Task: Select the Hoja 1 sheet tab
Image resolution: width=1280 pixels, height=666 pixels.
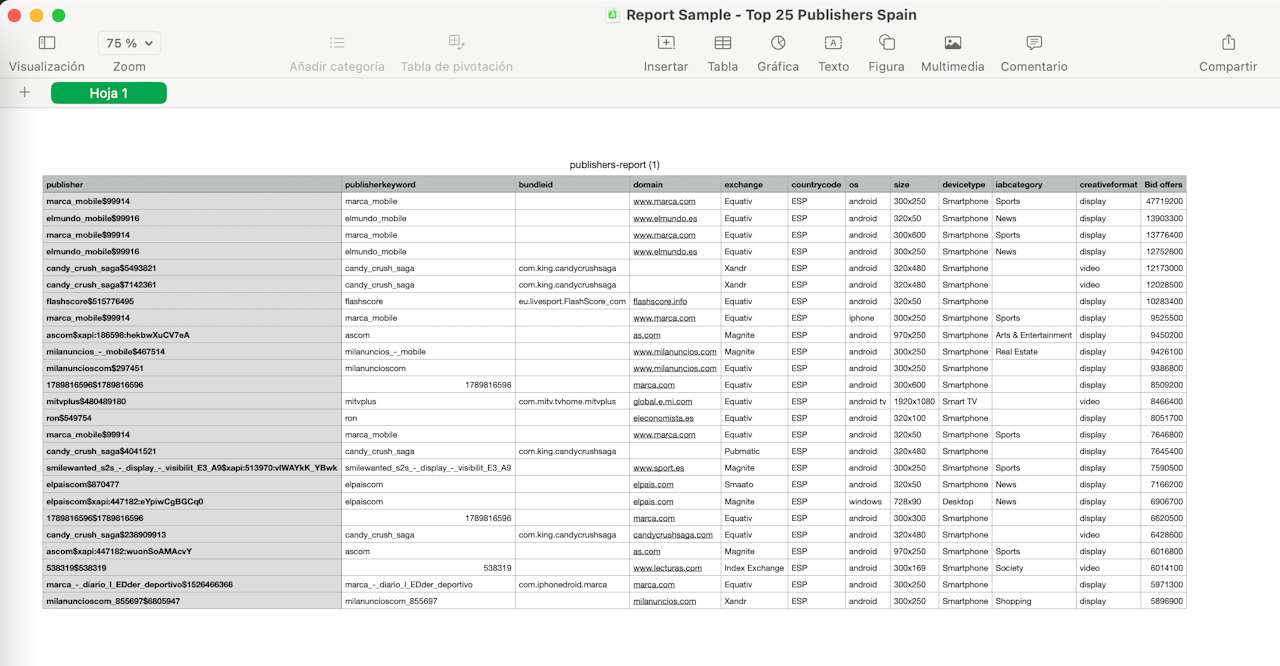Action: 109,93
